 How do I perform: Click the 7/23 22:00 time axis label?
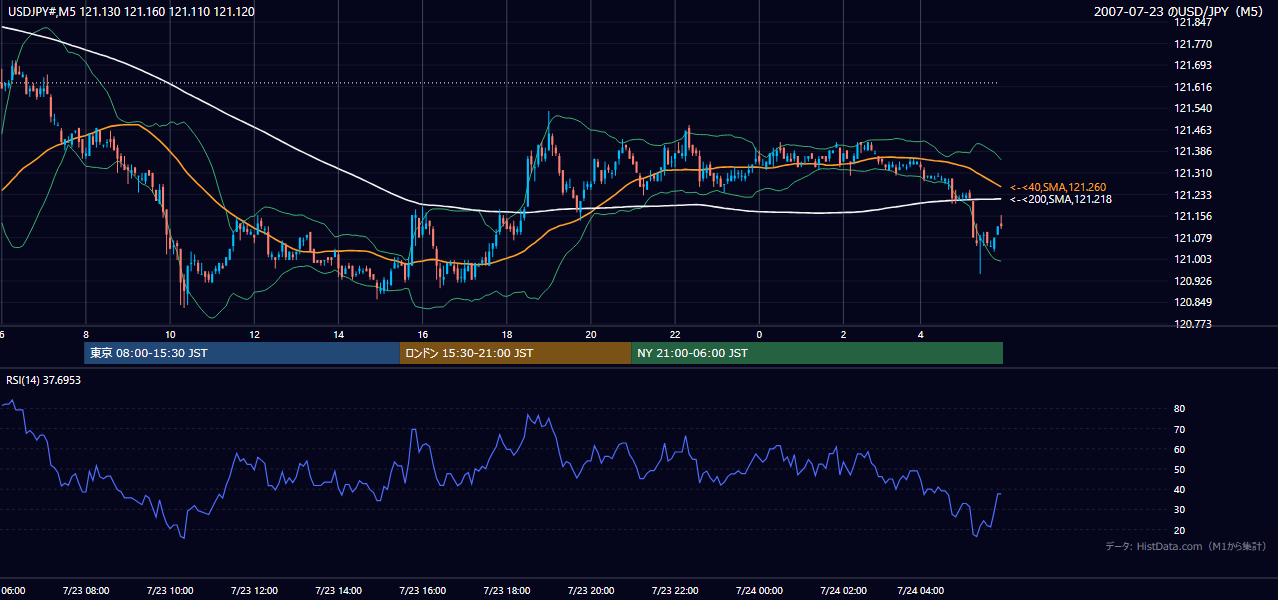pos(675,590)
